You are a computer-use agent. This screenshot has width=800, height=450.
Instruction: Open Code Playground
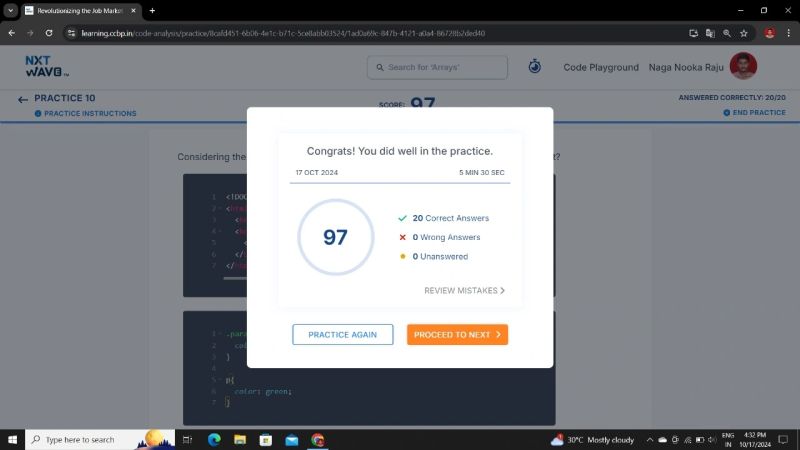pos(601,67)
